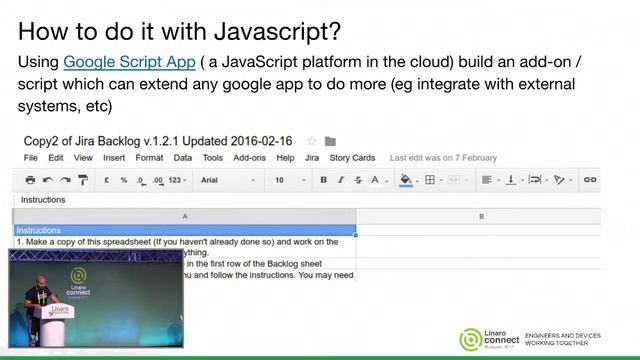The image size is (640, 360).
Task: Open the Add-ons menu
Action: 249,158
